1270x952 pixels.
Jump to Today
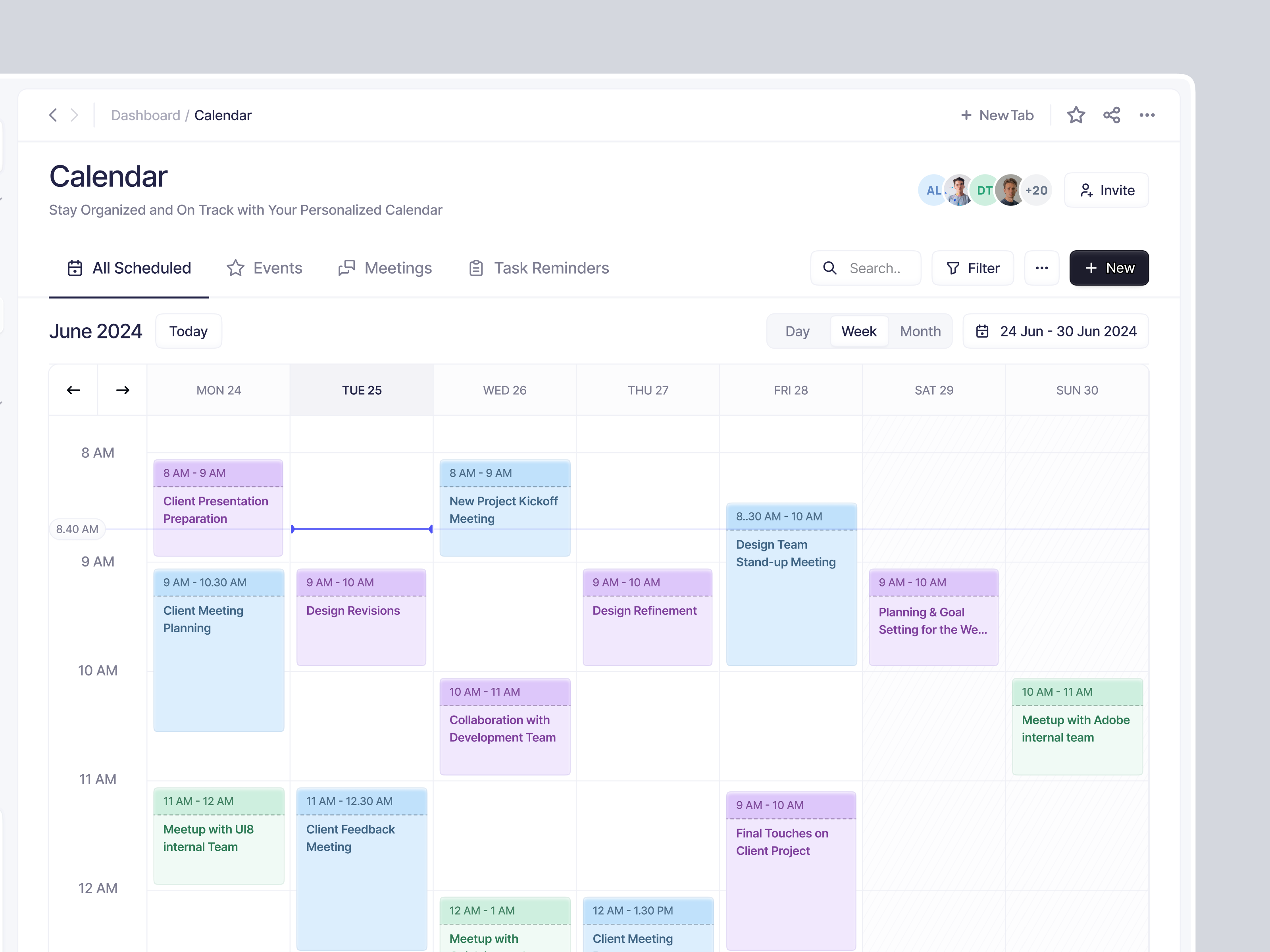click(x=188, y=330)
